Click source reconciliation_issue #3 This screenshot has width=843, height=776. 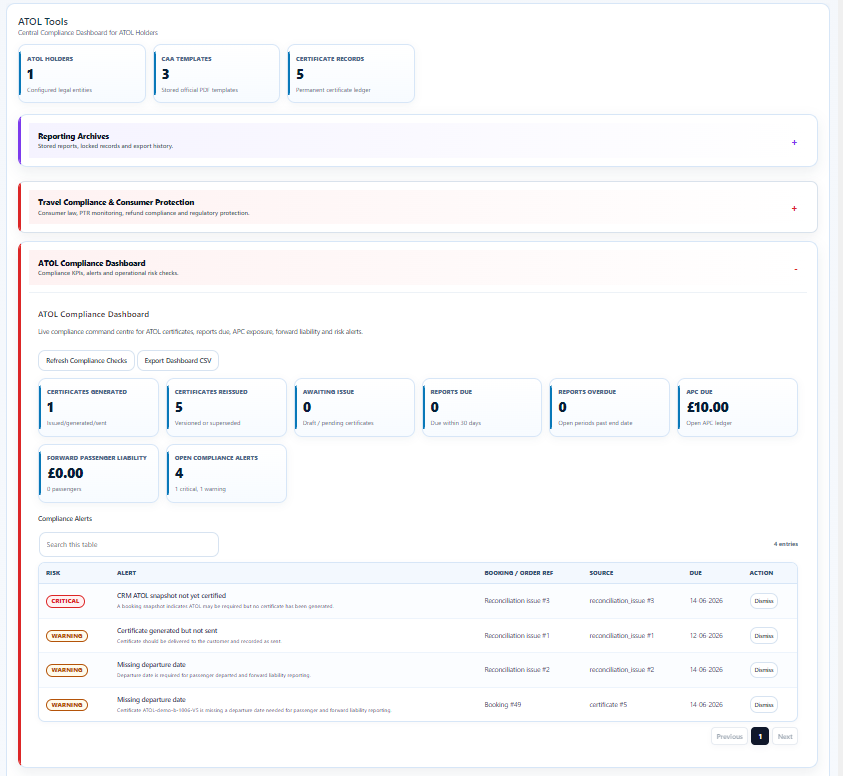621,601
